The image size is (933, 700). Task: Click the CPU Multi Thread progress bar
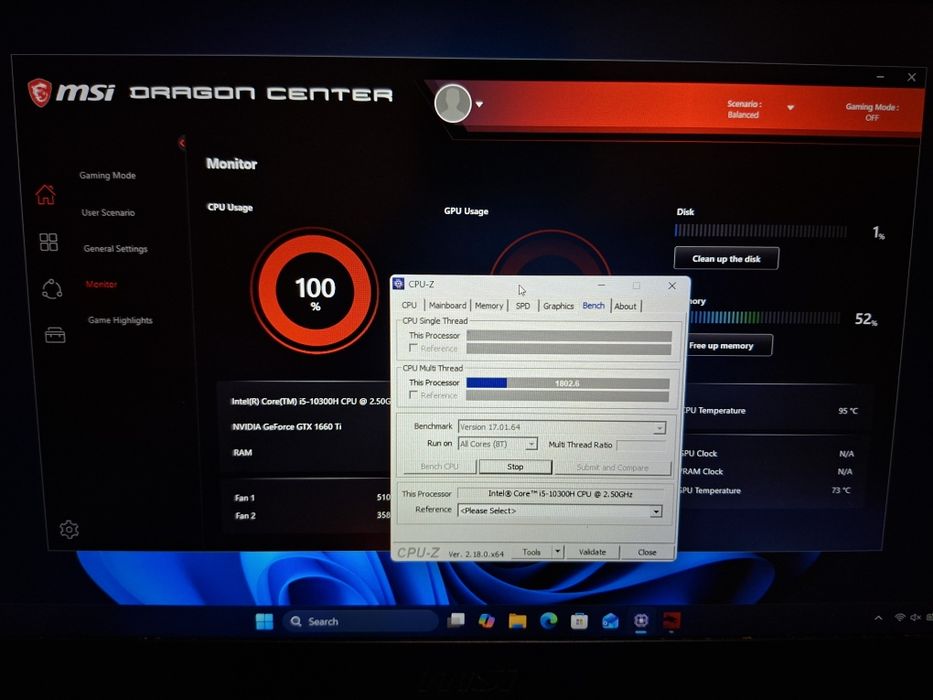tap(568, 383)
